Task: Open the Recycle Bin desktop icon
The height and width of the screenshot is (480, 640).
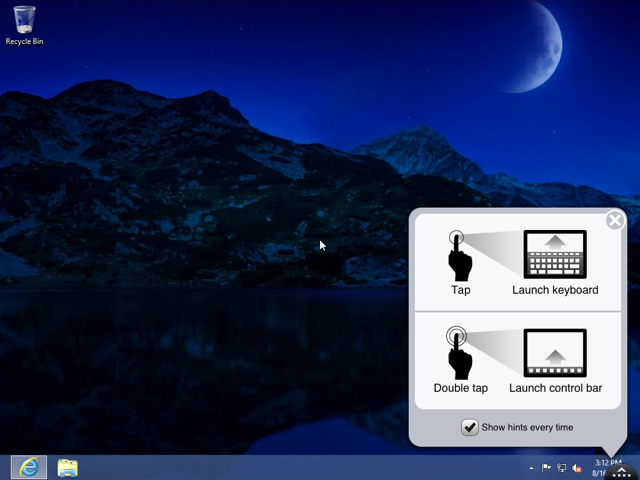Action: (24, 22)
